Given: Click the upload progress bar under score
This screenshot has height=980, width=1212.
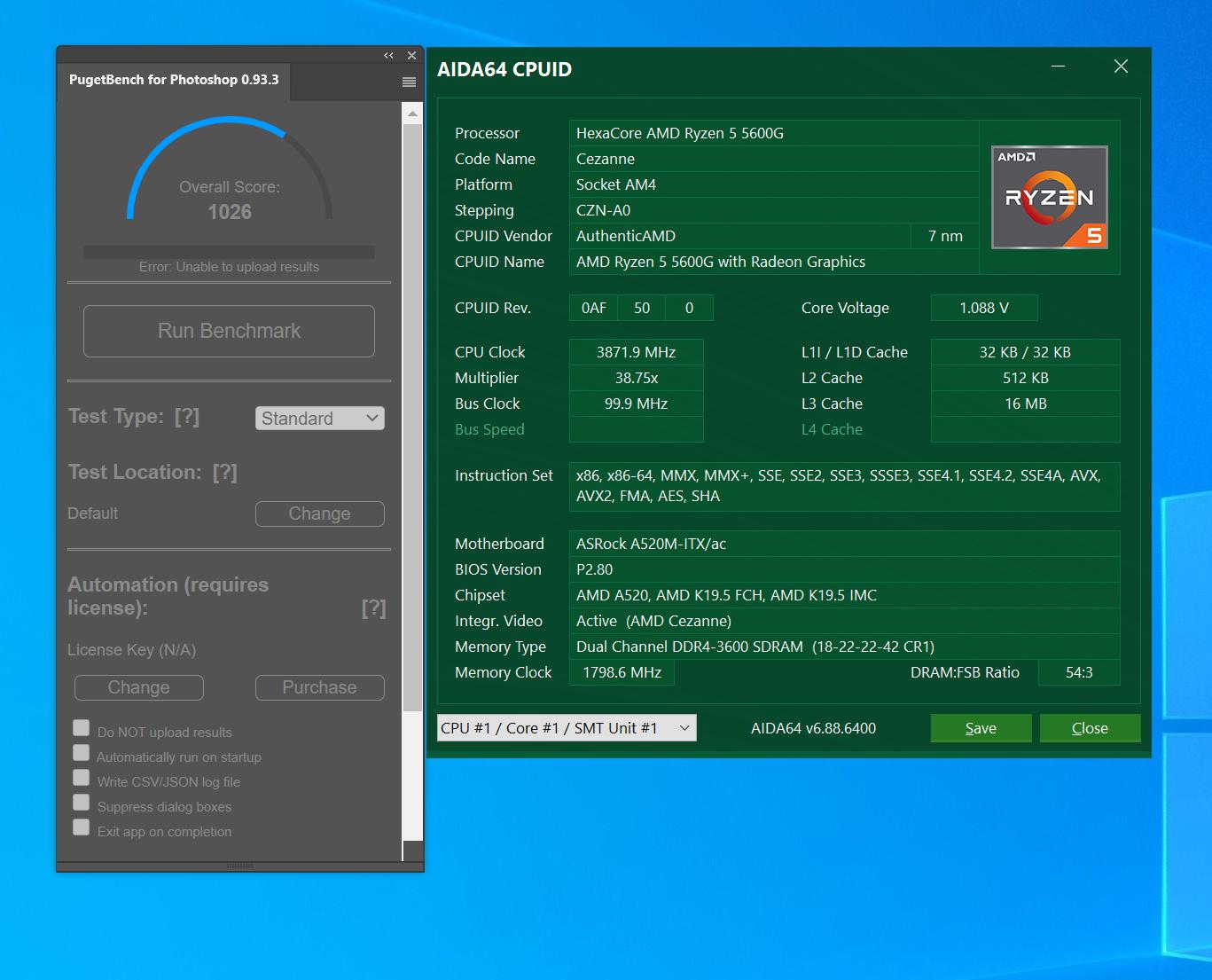Looking at the screenshot, I should point(229,252).
